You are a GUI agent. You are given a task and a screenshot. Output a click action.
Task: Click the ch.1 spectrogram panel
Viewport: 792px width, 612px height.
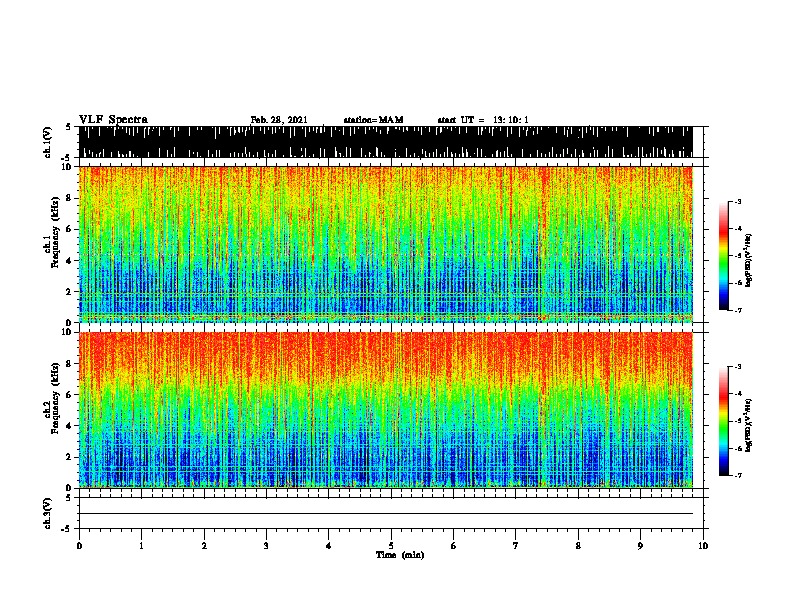[385, 244]
